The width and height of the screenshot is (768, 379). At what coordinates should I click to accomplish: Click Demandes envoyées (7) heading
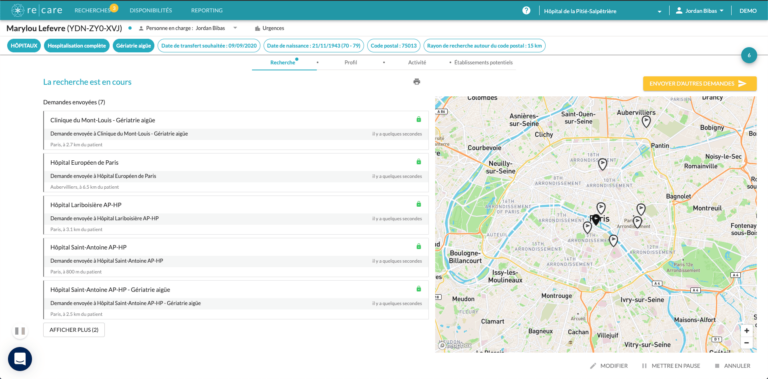[74, 102]
